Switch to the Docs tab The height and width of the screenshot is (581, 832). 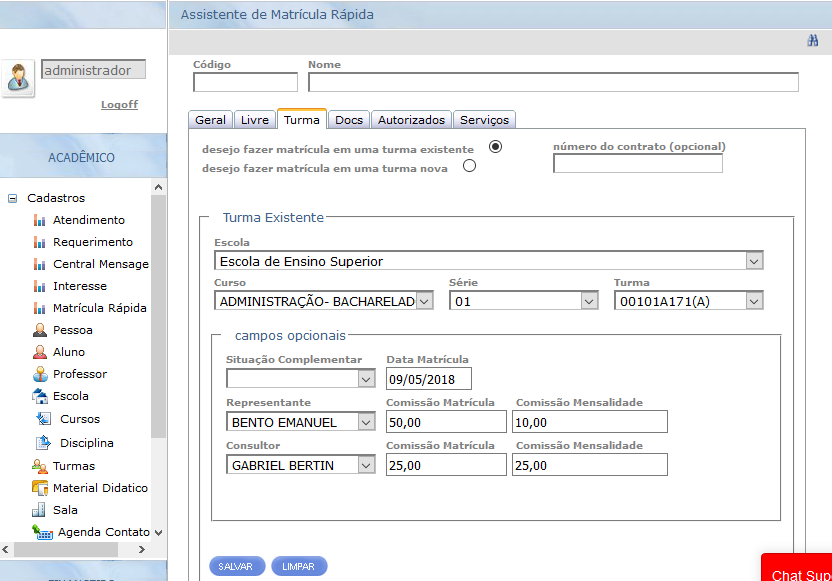click(349, 120)
